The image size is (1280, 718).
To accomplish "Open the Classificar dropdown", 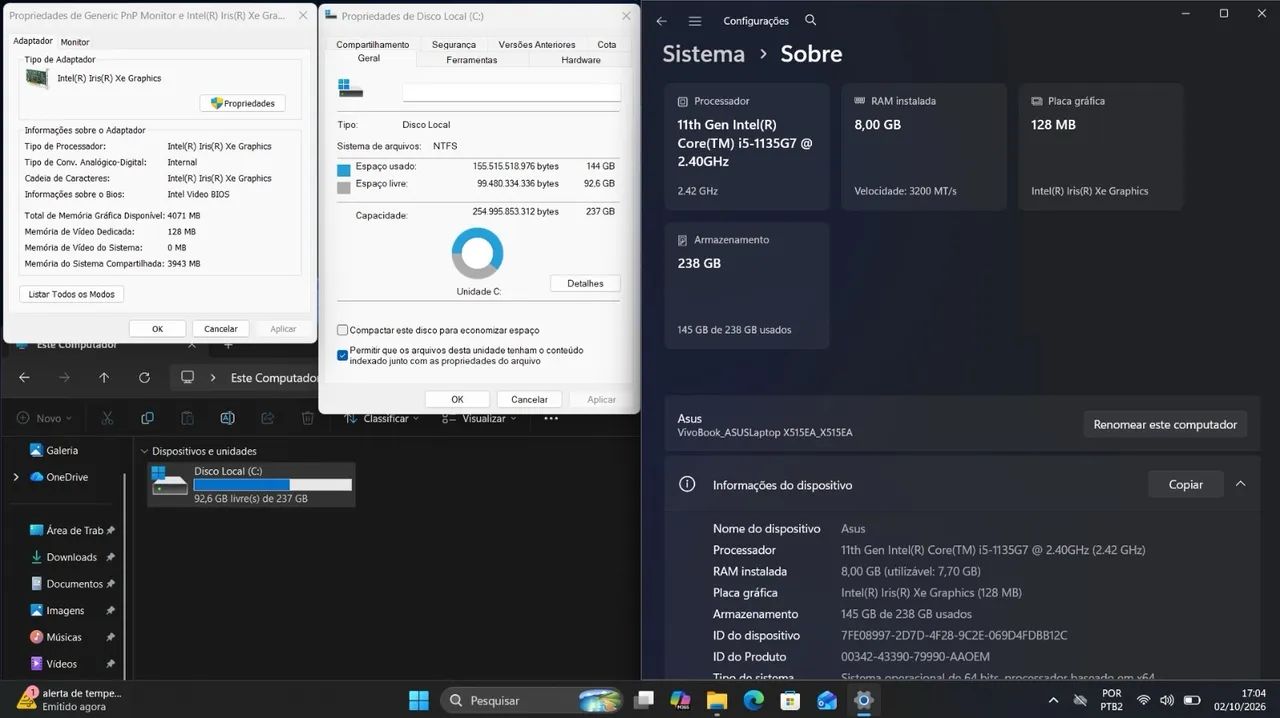I will point(381,418).
